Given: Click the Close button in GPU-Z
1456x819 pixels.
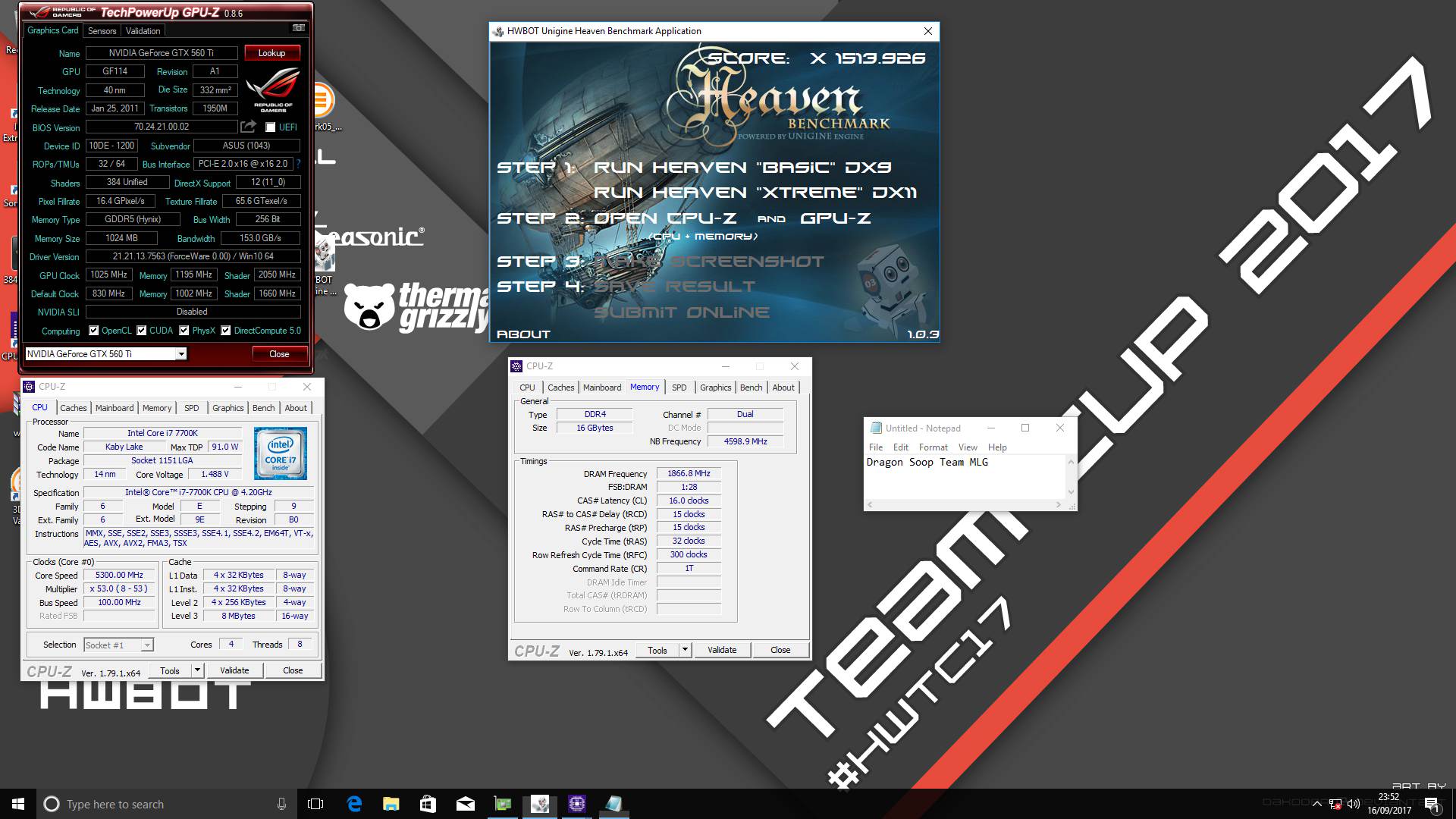Looking at the screenshot, I should coord(279,354).
